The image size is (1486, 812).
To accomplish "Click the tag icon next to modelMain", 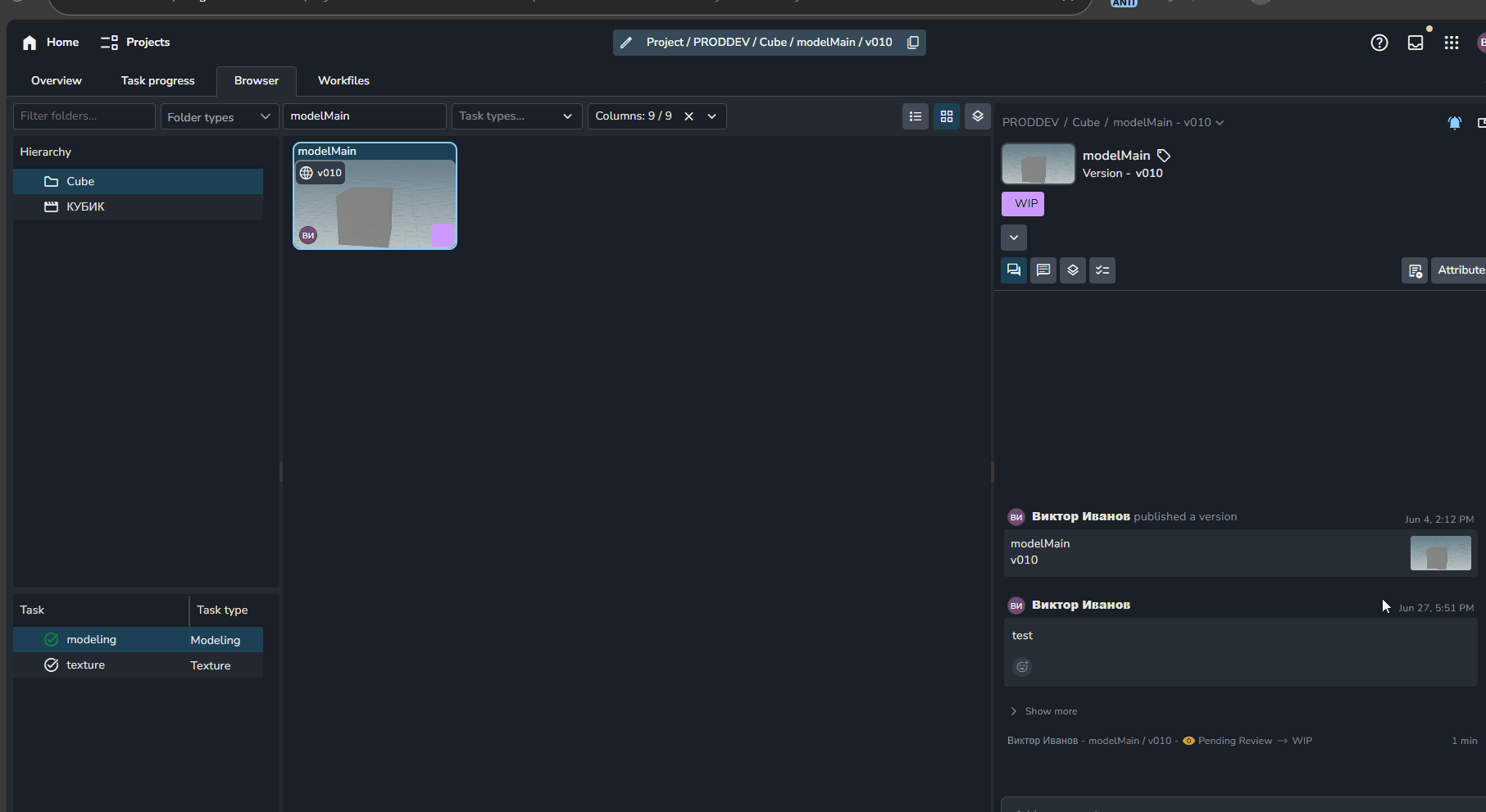I will click(1164, 156).
